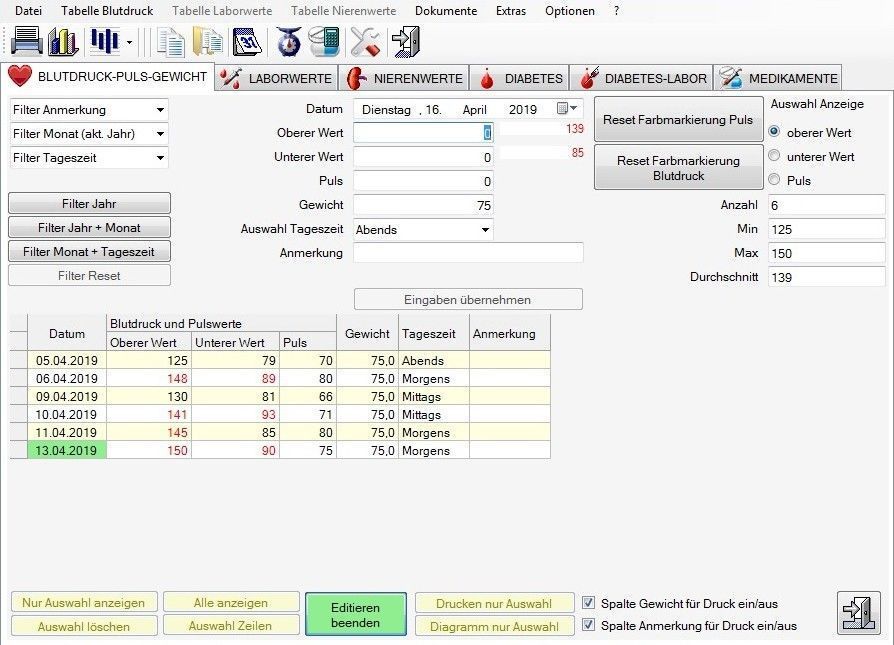Image resolution: width=894 pixels, height=645 pixels.
Task: Click the exit door button at bottom right
Action: coord(859,612)
